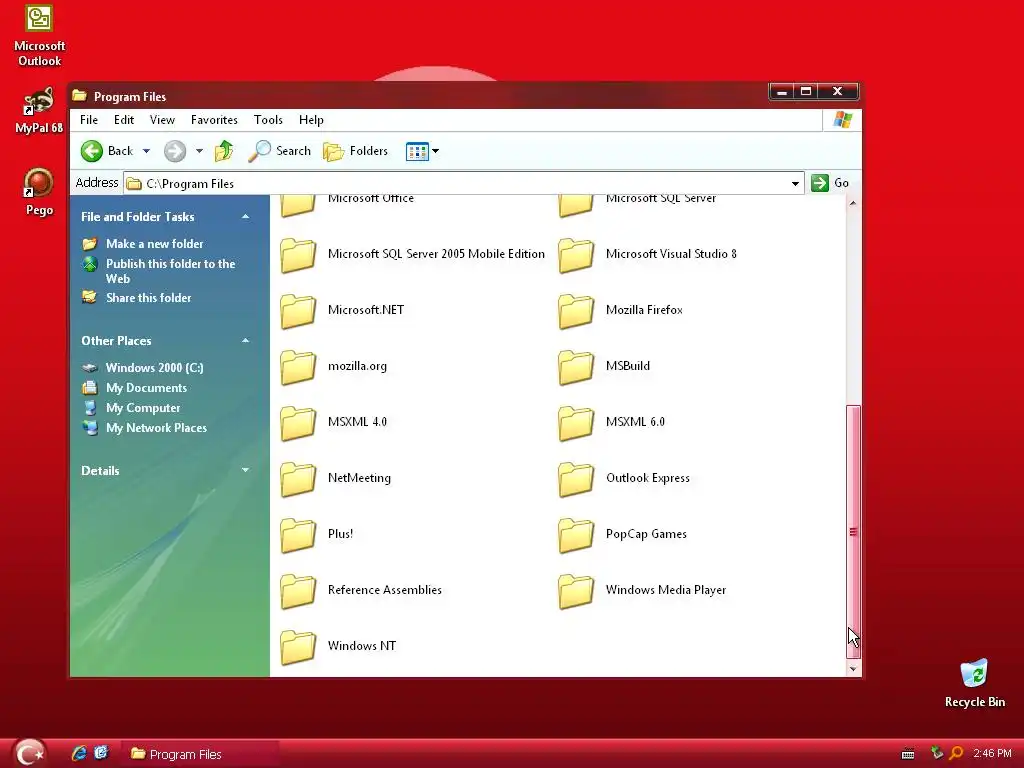Select the MSBuild folder icon
The width and height of the screenshot is (1024, 768).
click(x=576, y=367)
